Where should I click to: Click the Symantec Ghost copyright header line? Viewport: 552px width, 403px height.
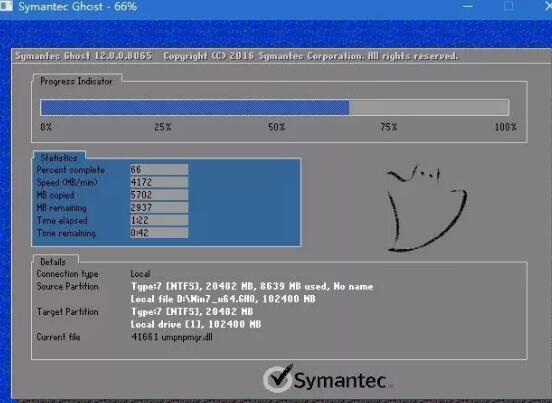[x=237, y=56]
